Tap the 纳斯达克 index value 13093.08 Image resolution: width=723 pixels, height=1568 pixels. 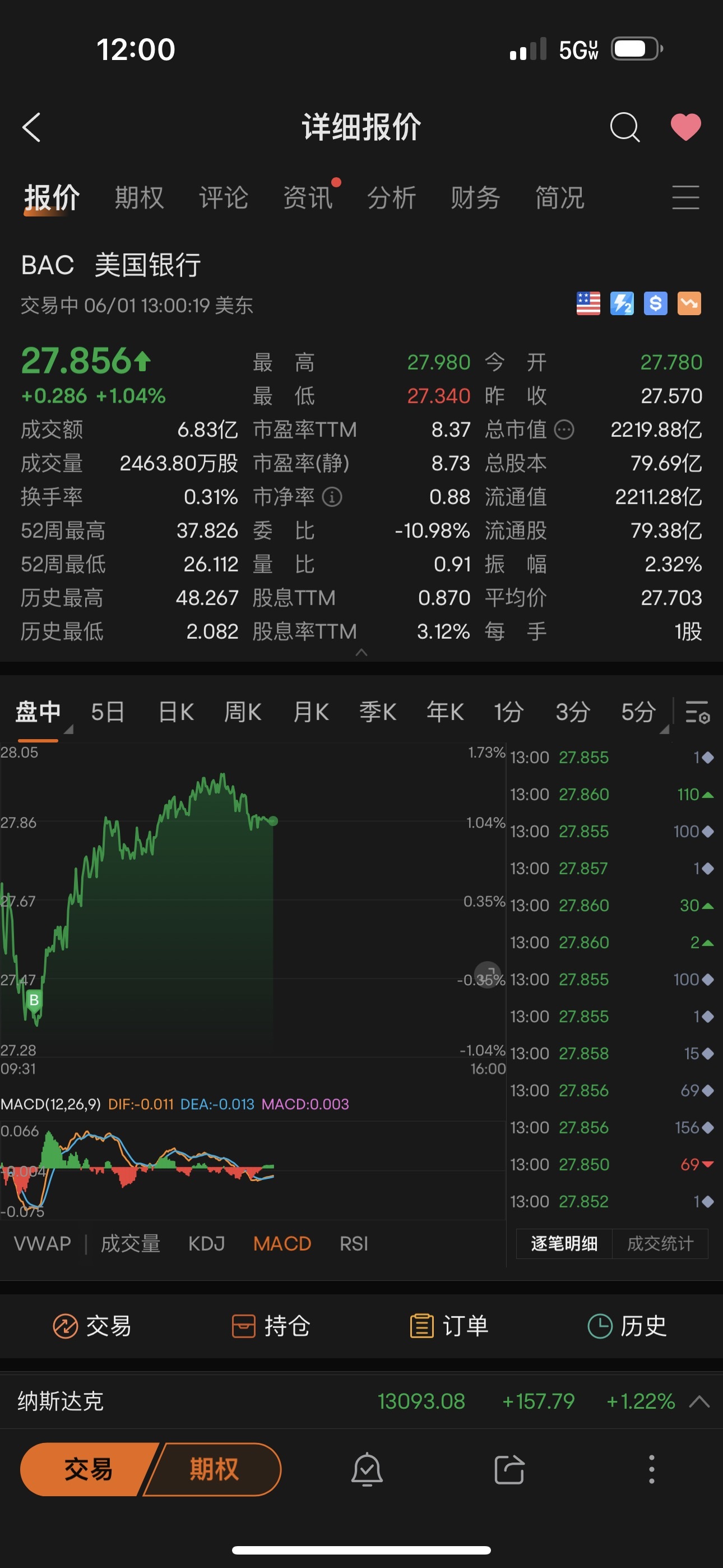coord(421,1402)
